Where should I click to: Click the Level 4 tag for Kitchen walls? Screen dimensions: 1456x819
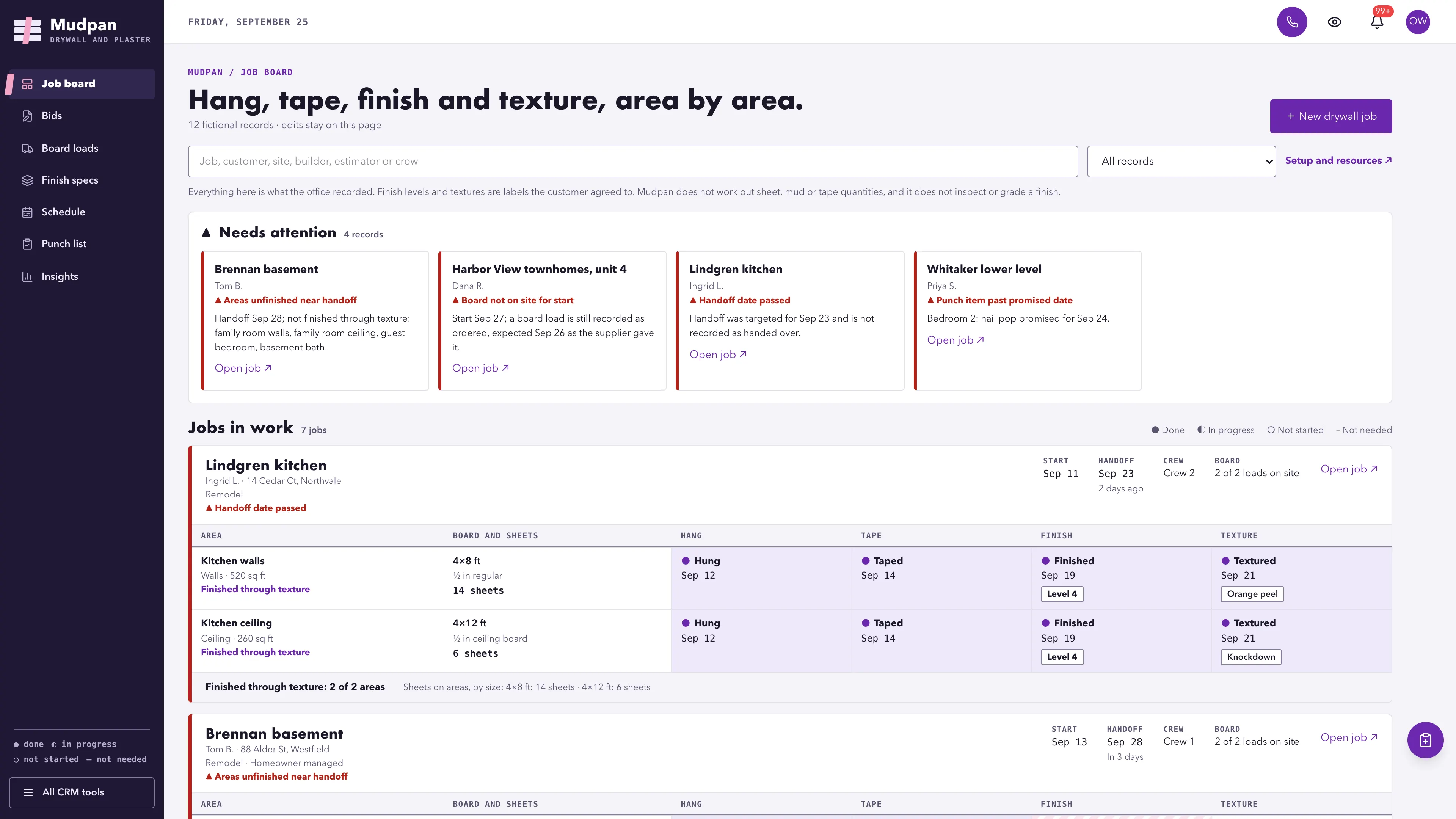coord(1062,593)
